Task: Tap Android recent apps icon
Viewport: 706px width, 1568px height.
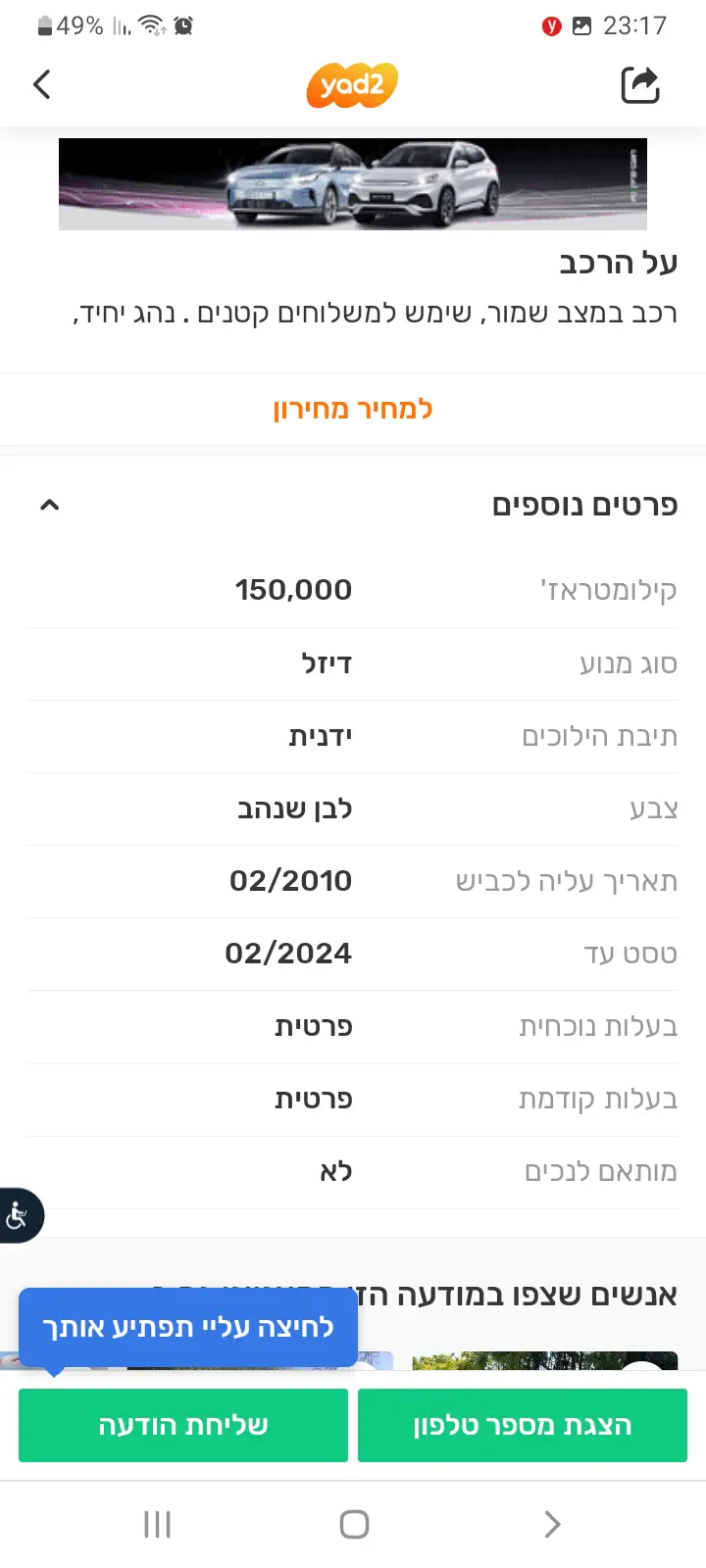Action: [157, 1524]
